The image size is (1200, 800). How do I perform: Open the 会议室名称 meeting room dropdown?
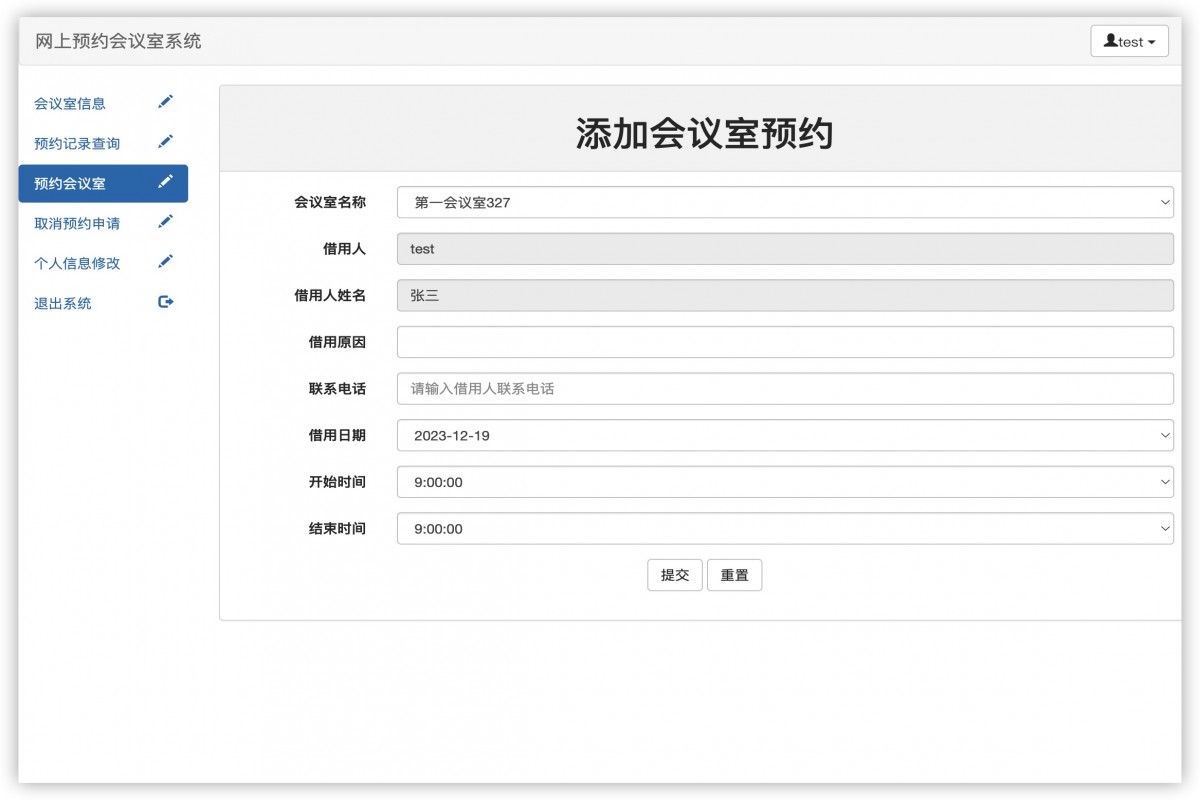tap(786, 202)
